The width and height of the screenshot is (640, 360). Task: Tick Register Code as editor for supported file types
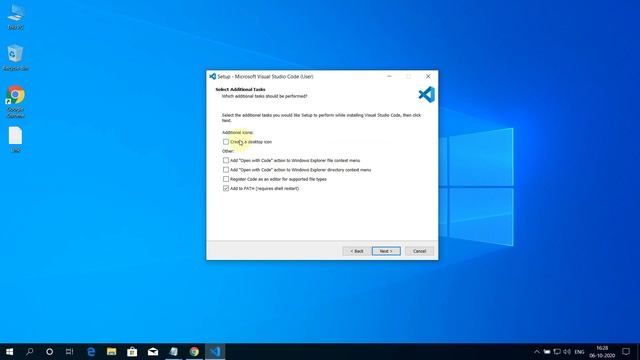(x=226, y=179)
